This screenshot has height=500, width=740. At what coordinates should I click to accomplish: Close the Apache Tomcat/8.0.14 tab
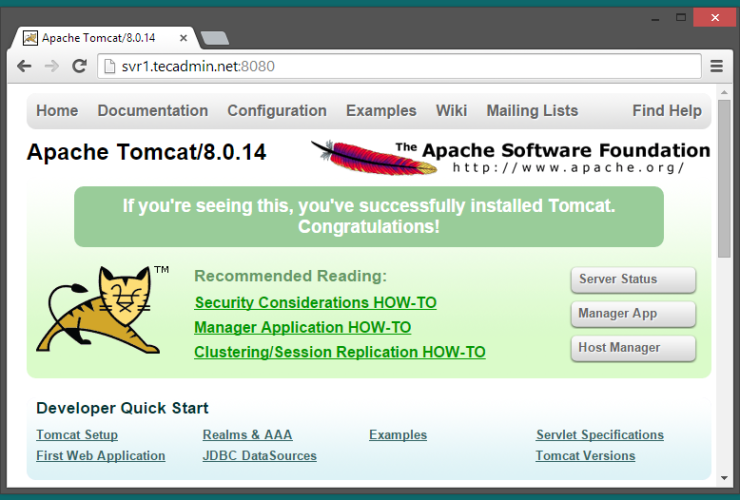[182, 38]
